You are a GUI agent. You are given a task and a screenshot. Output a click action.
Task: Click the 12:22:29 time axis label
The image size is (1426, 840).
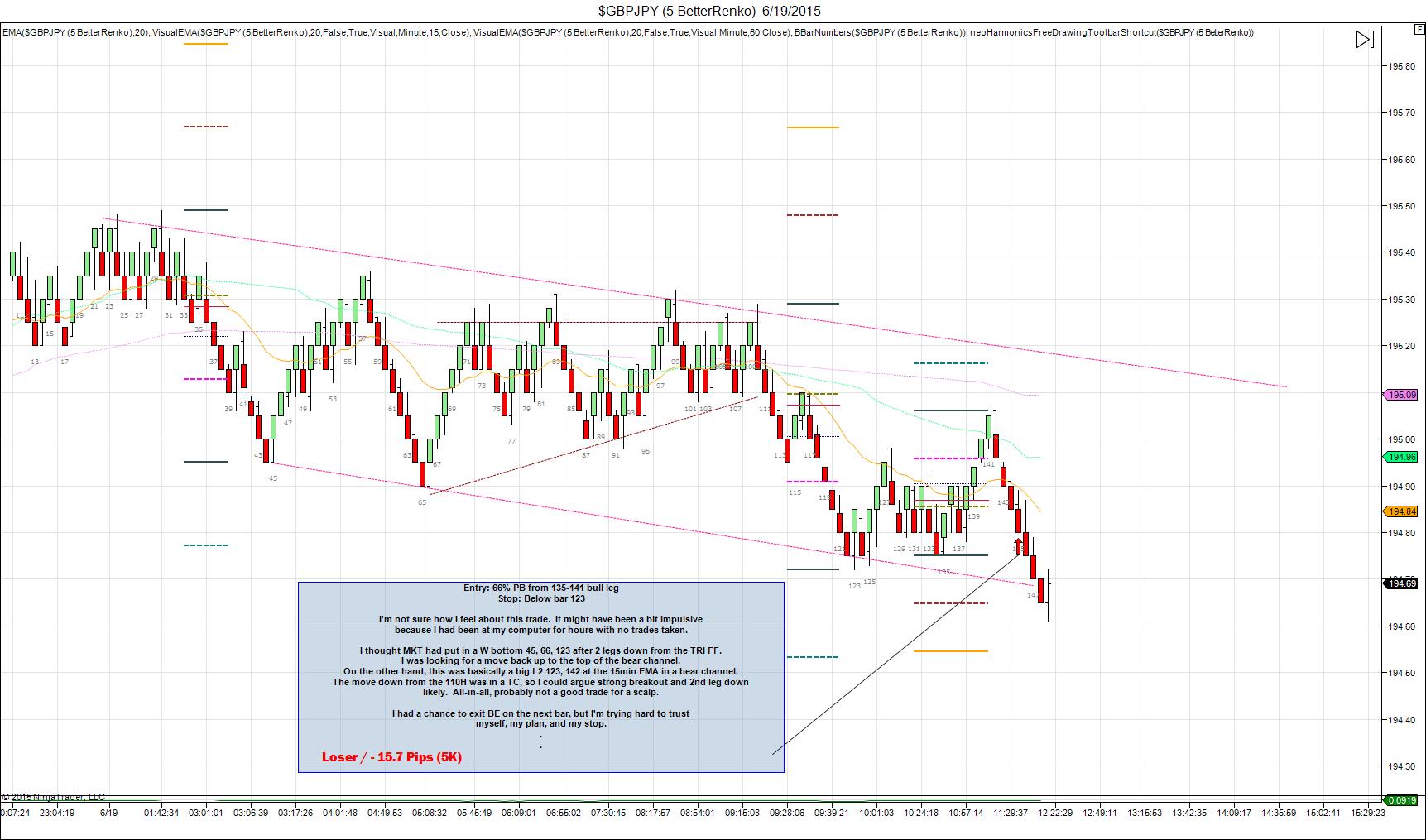(1055, 813)
